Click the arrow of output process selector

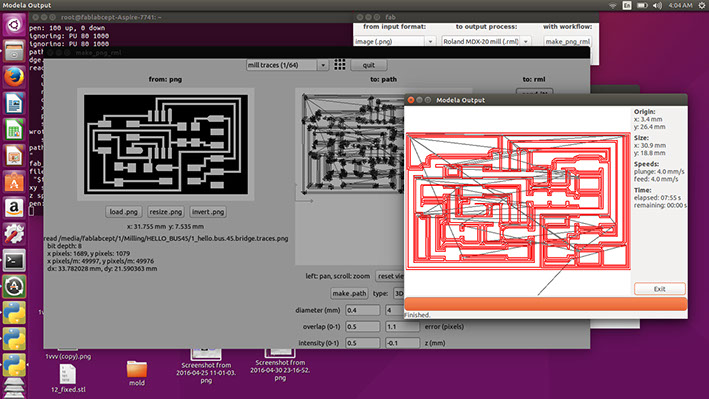coord(526,41)
